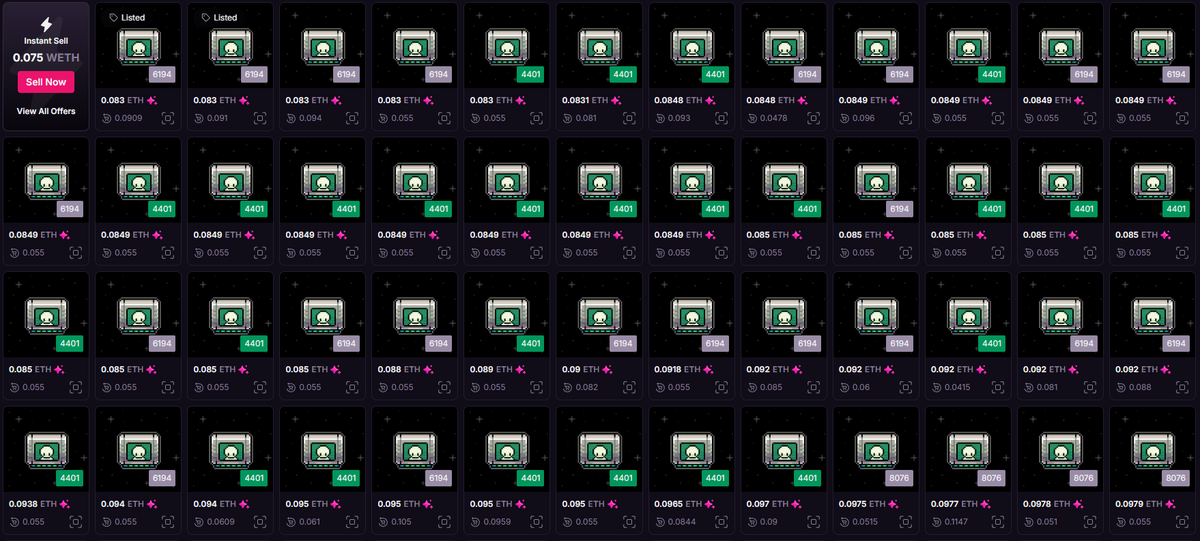Click the last sale value 0.0515
Screen dimensions: 1200x541
[866, 521]
